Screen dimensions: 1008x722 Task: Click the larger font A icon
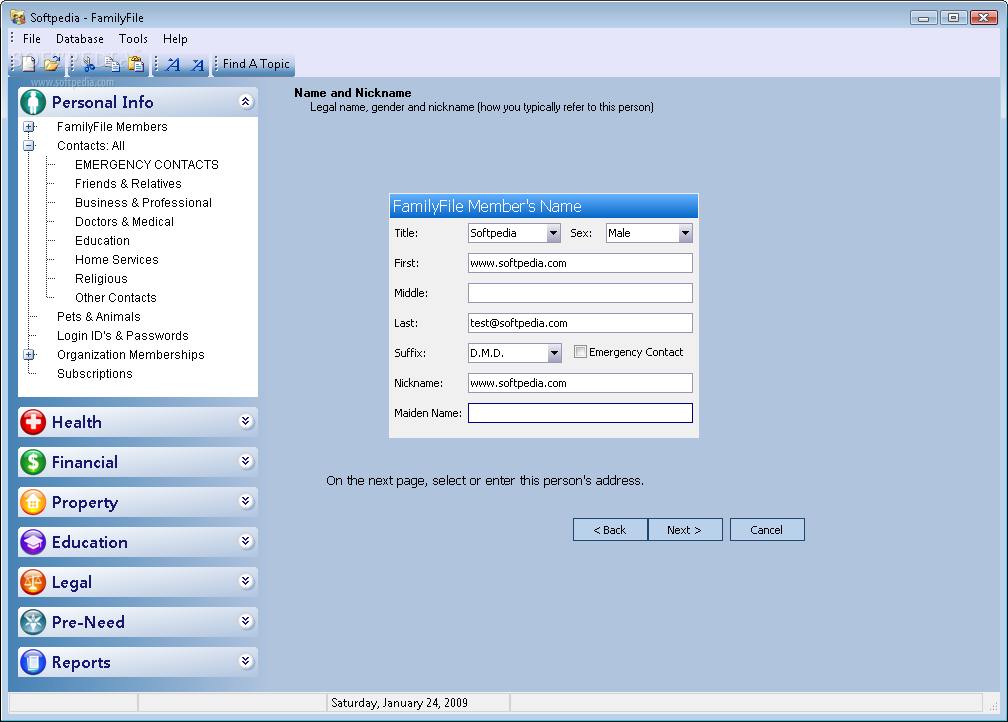[x=172, y=64]
